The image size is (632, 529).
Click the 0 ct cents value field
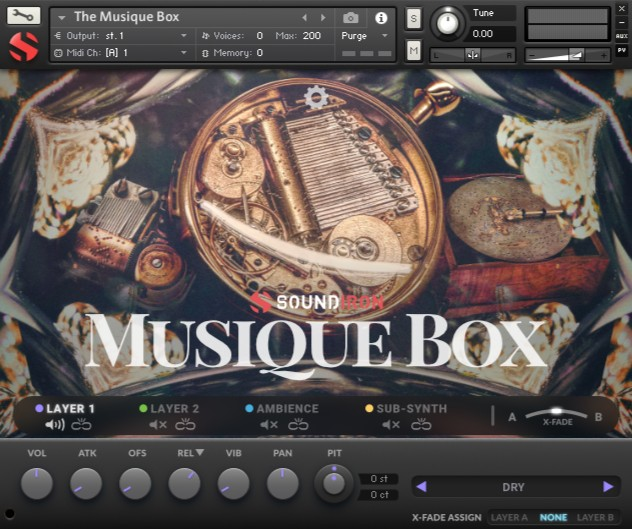(x=378, y=495)
